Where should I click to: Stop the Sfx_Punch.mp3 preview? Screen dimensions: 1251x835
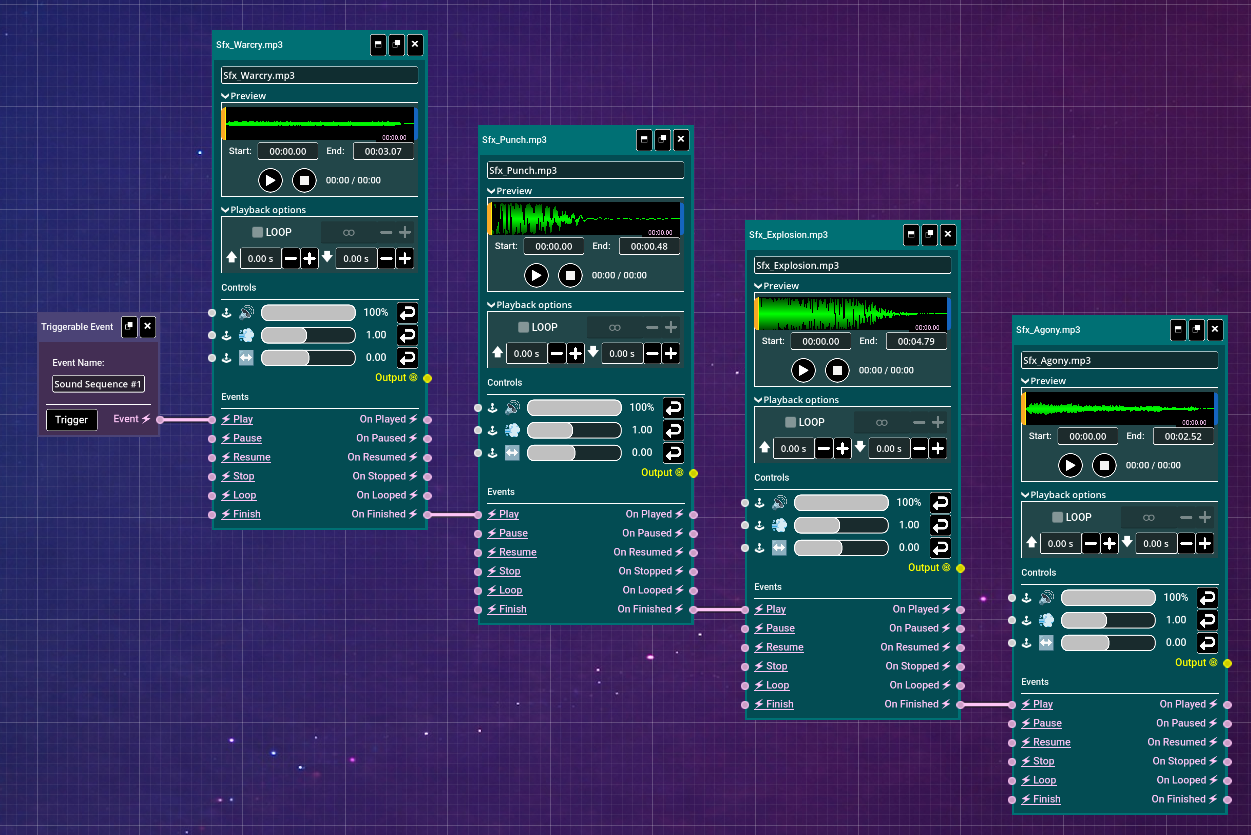(570, 275)
